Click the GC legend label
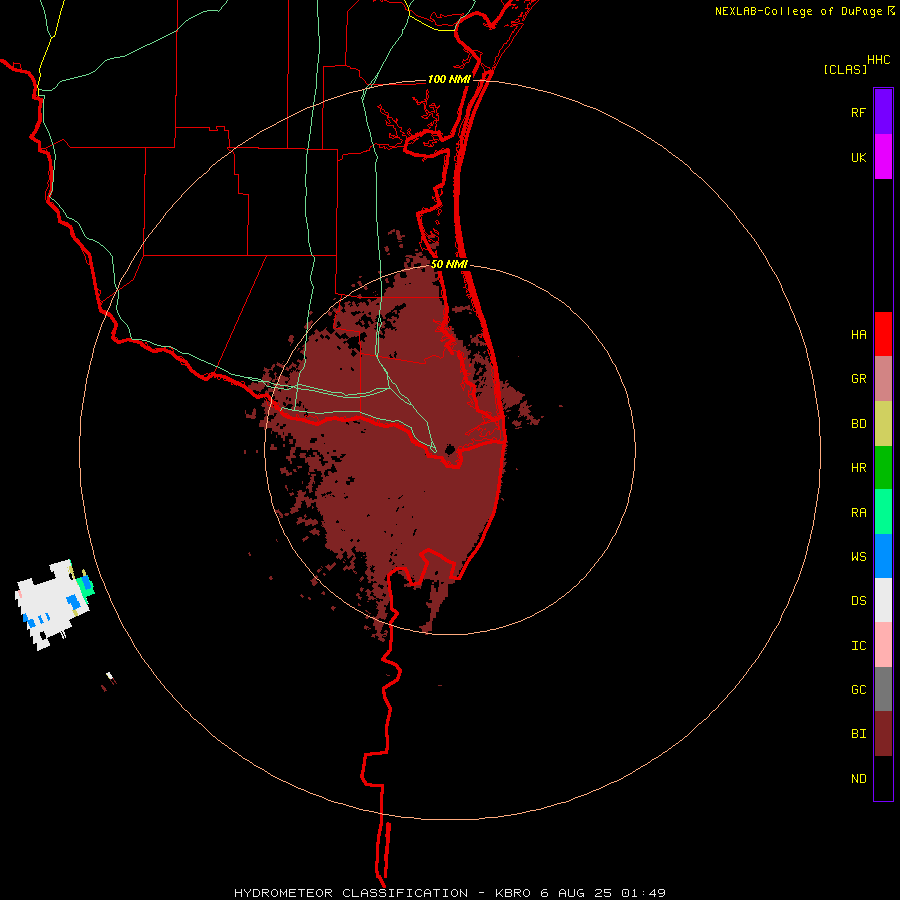The height and width of the screenshot is (900, 900). pyautogui.click(x=858, y=689)
